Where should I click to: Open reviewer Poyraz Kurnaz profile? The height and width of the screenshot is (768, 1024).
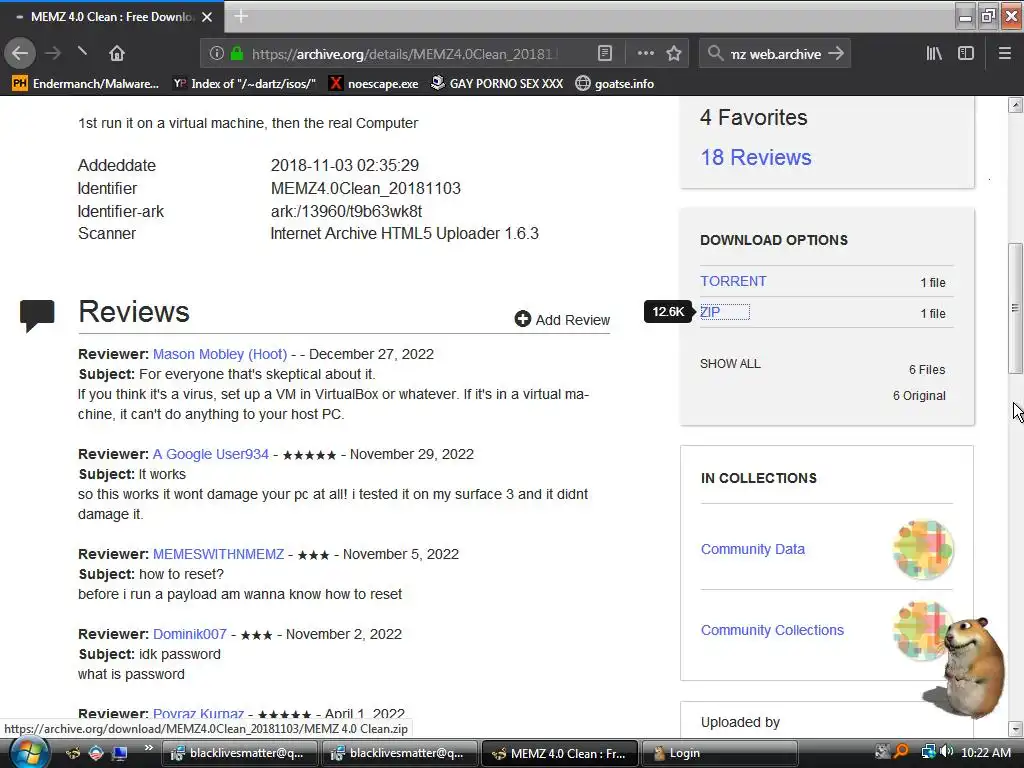pos(199,714)
